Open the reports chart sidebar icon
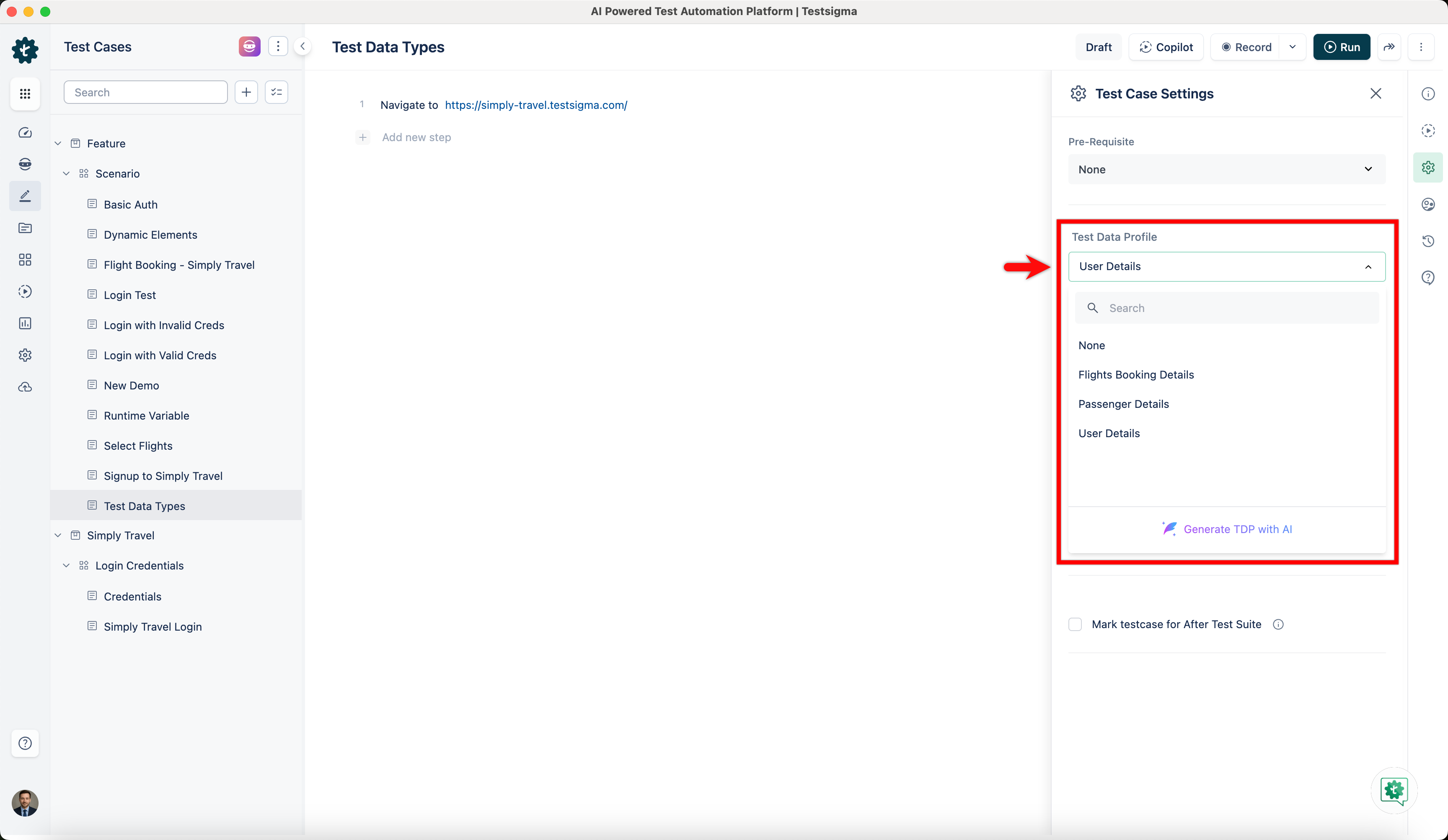This screenshot has height=840, width=1448. [x=25, y=323]
